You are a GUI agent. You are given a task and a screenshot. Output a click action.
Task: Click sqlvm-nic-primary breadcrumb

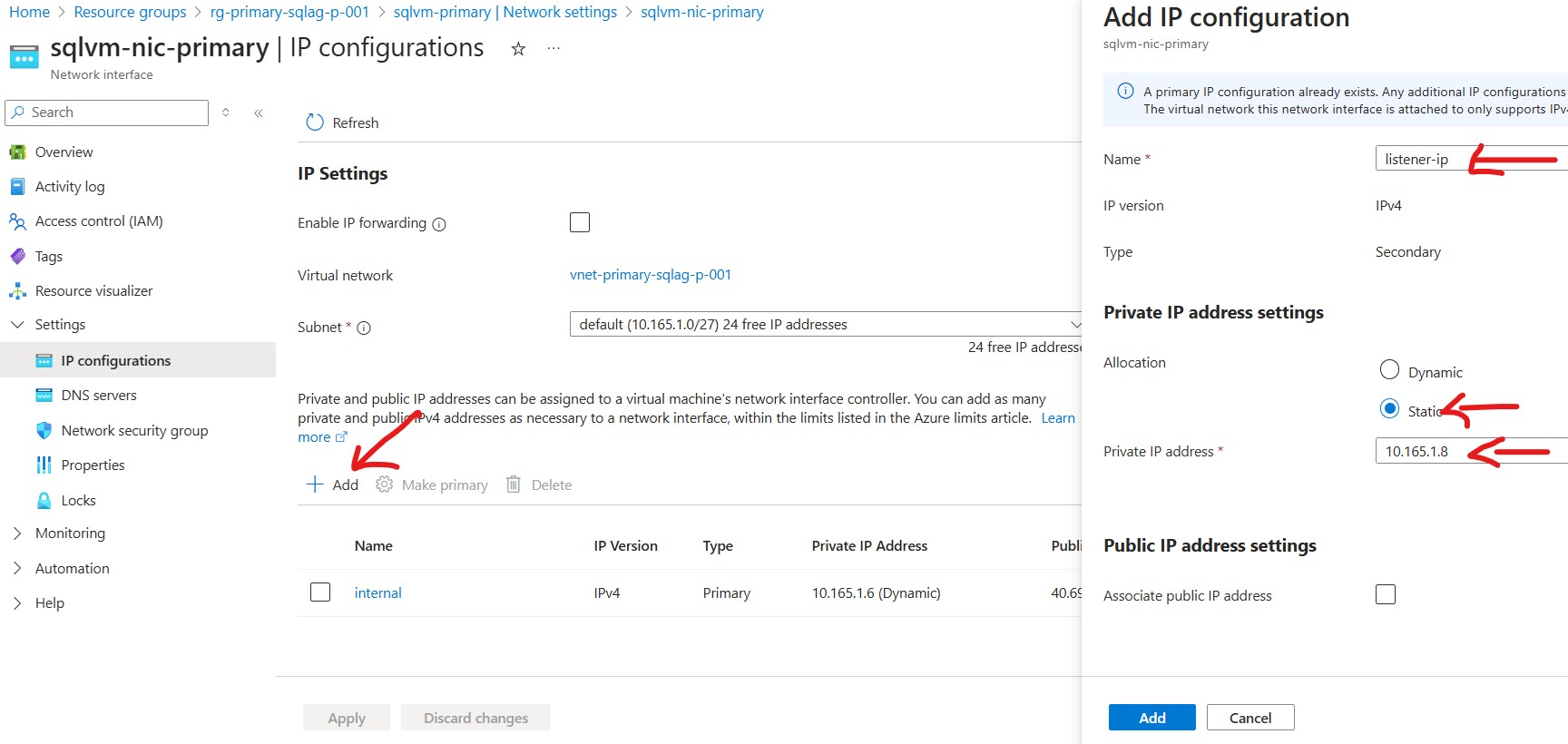coord(702,12)
